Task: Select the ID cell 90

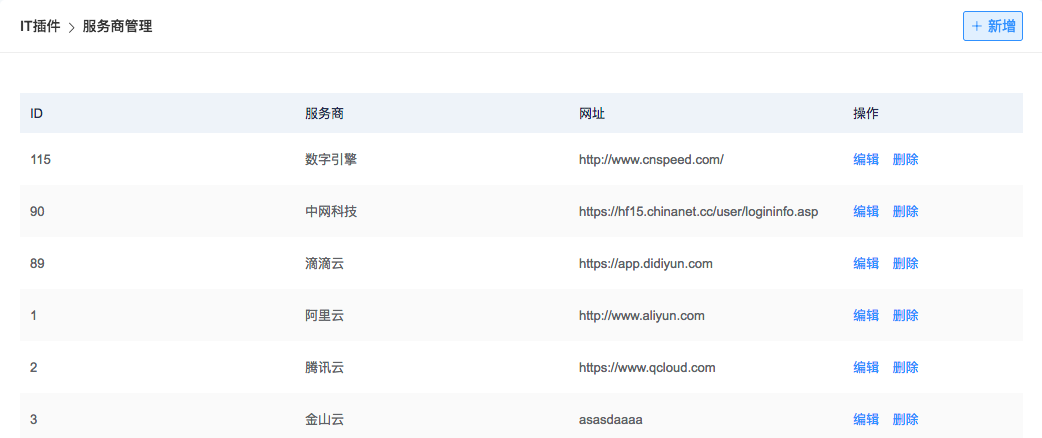Action: click(x=37, y=211)
